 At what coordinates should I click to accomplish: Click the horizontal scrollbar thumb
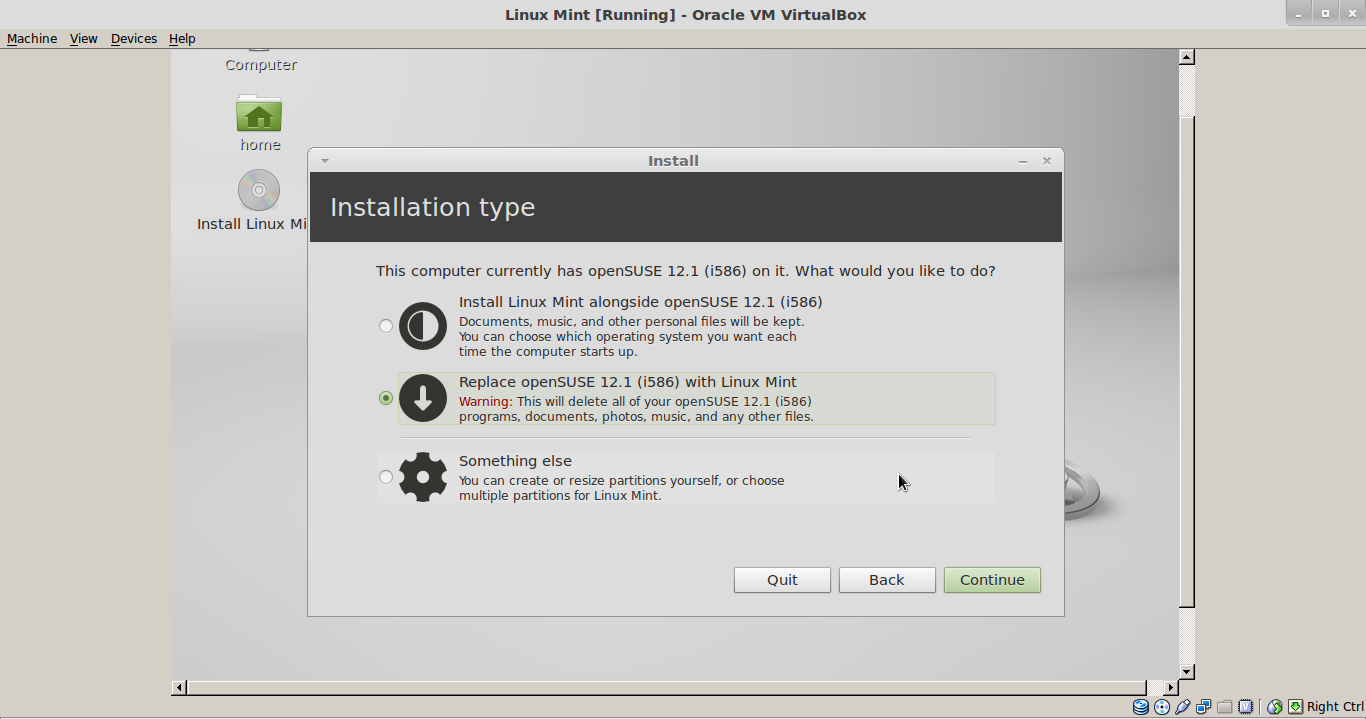click(667, 688)
